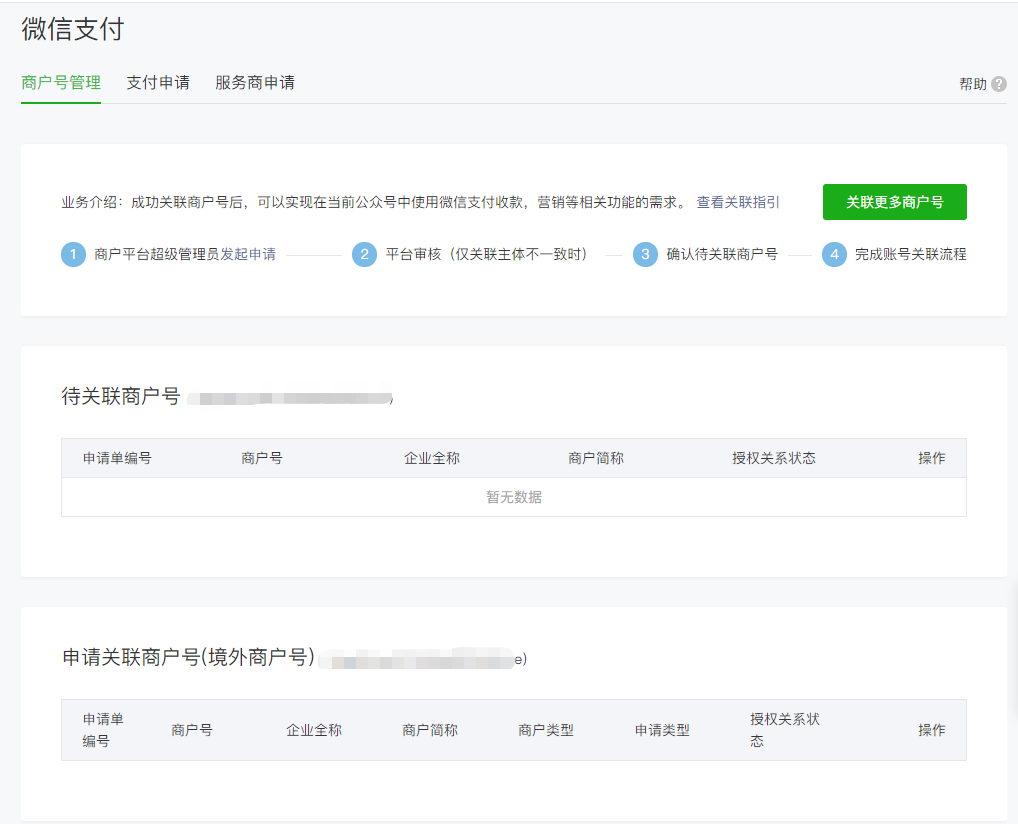
Task: Click 申请类型 column header
Action: (662, 730)
